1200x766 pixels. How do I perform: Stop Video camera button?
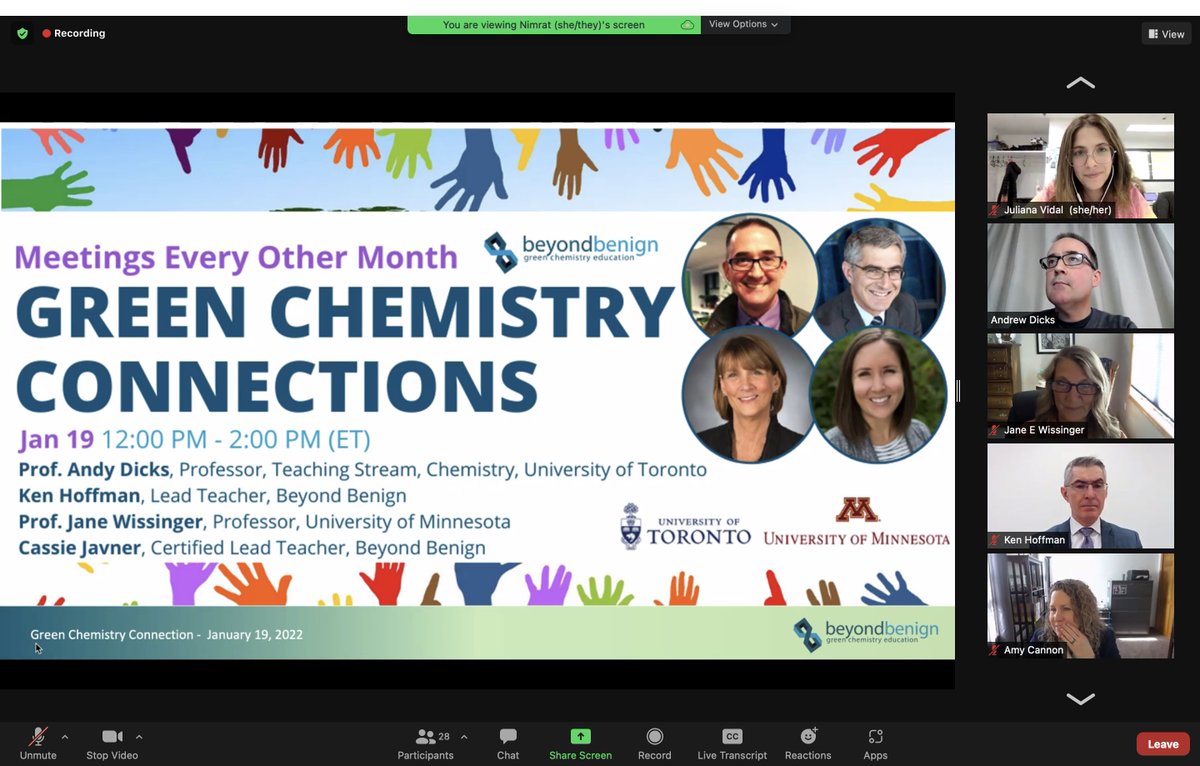112,743
